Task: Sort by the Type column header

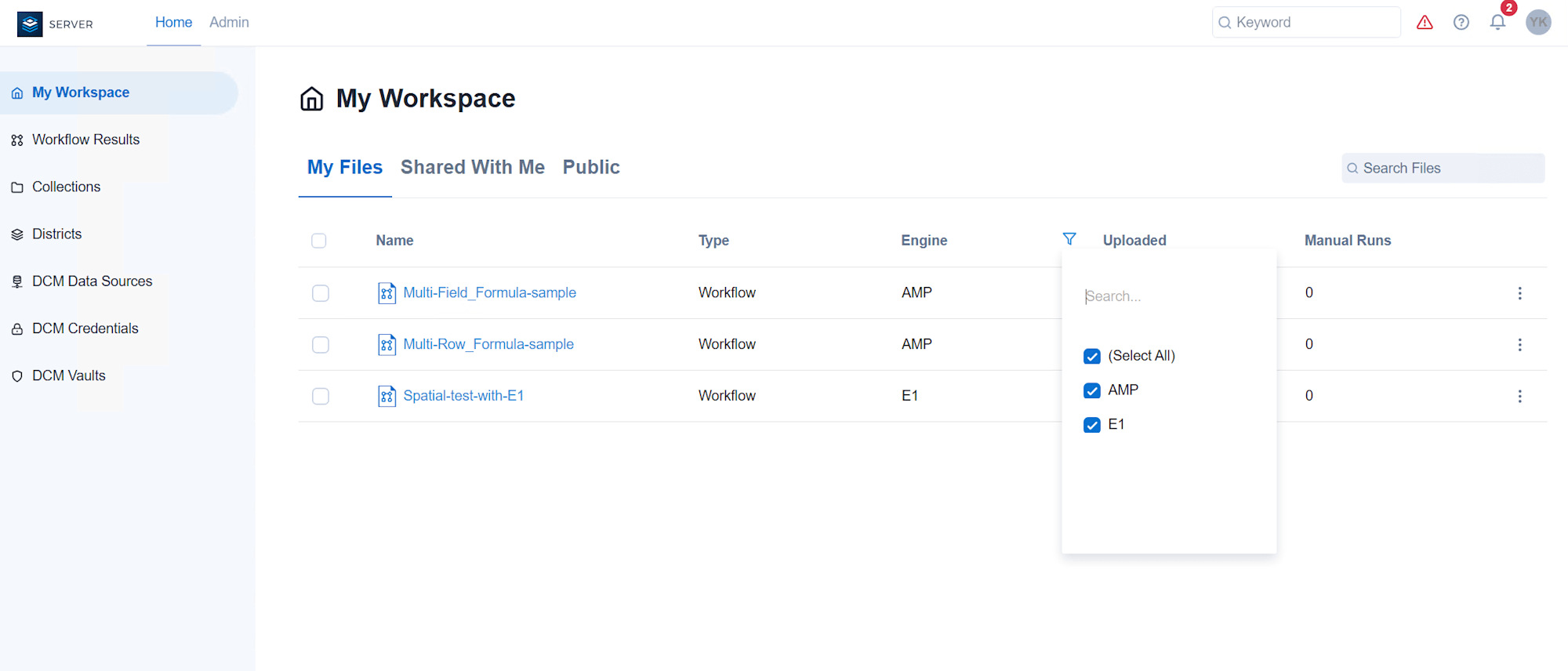Action: (x=713, y=241)
